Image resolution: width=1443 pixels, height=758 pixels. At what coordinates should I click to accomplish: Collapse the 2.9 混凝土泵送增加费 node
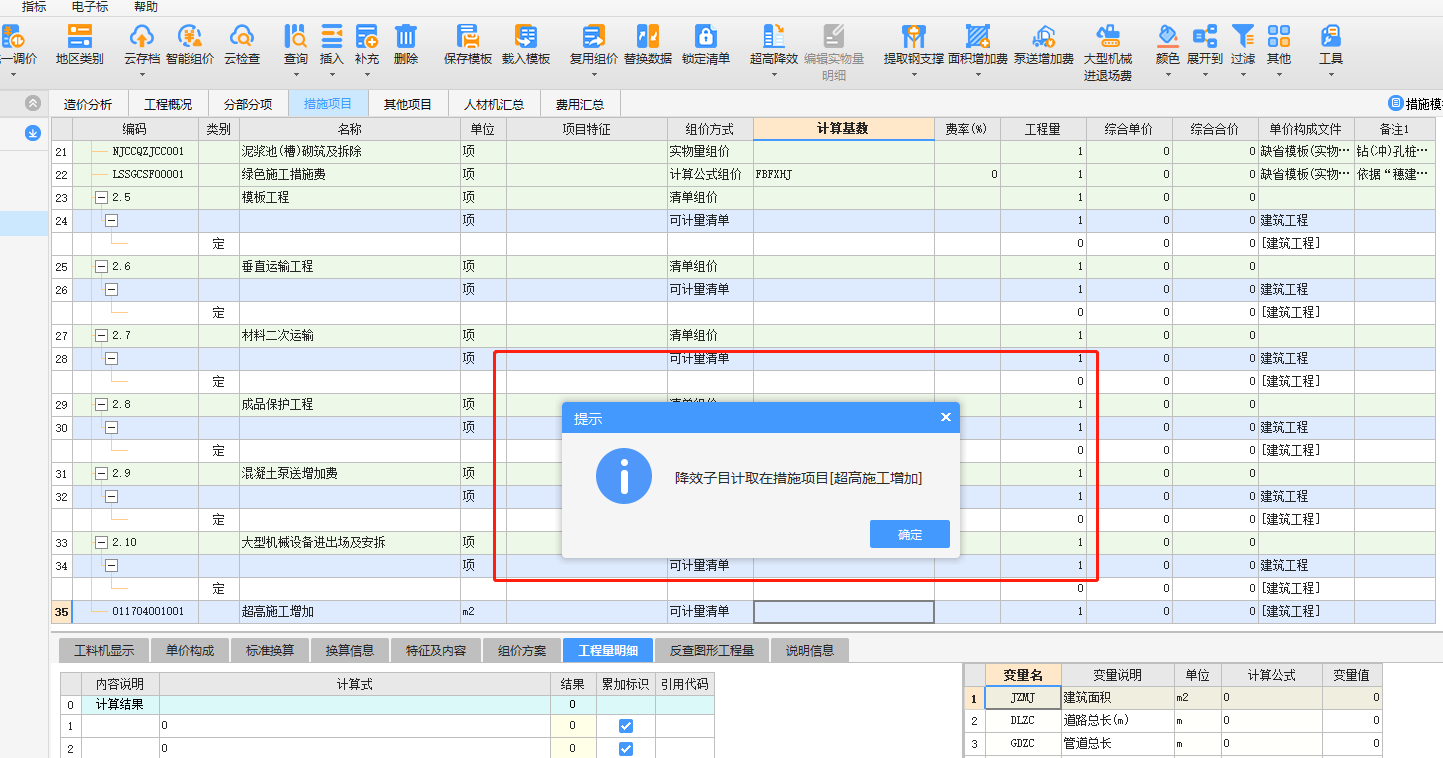101,474
